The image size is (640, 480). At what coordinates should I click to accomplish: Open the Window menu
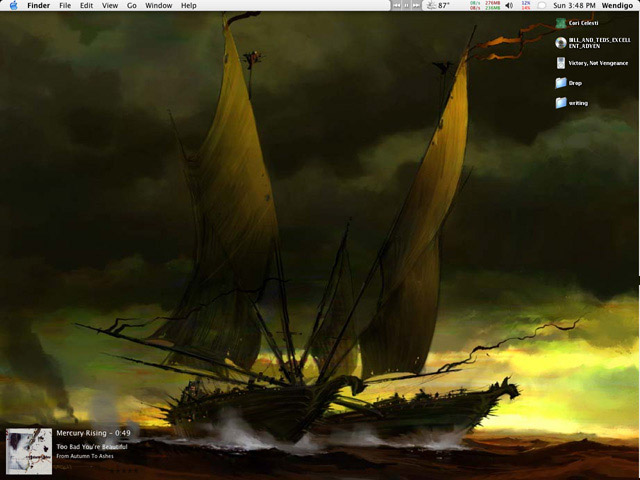[x=158, y=5]
